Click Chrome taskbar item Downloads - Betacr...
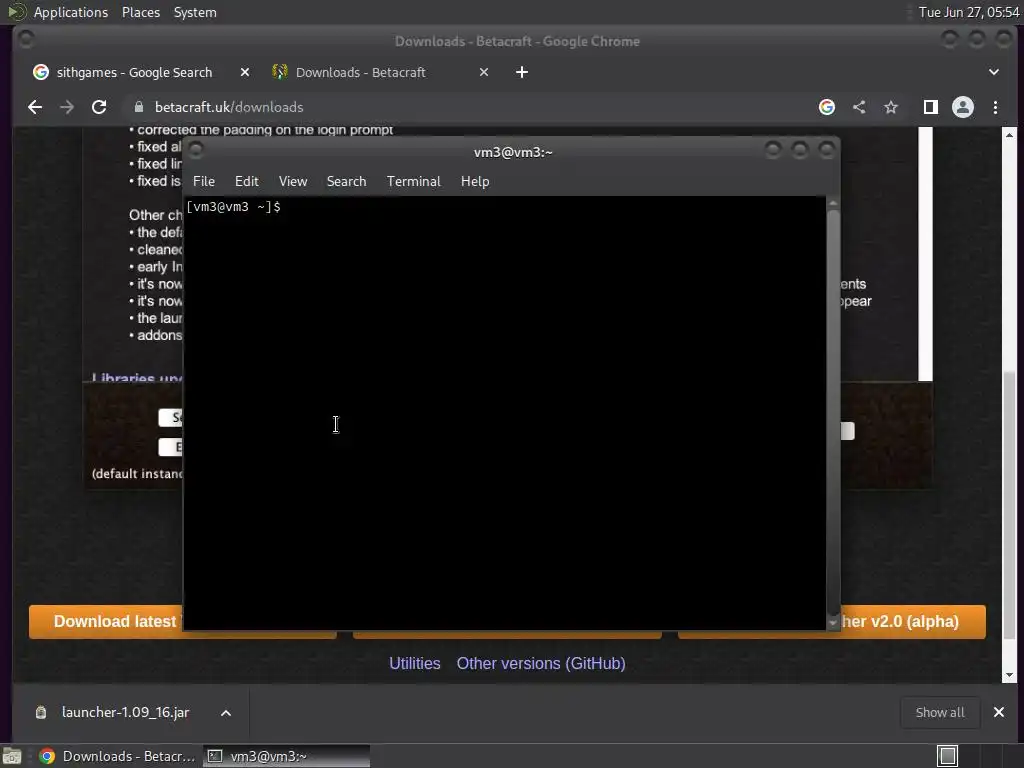1024x768 pixels. pyautogui.click(x=118, y=756)
